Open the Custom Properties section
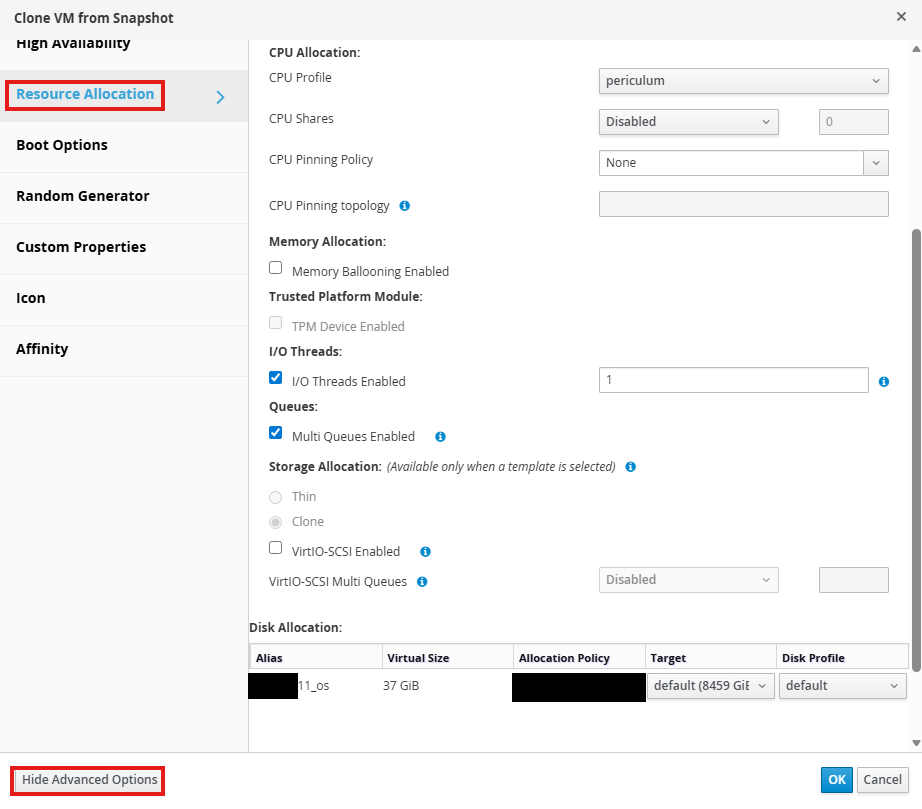The width and height of the screenshot is (922, 809). point(81,247)
